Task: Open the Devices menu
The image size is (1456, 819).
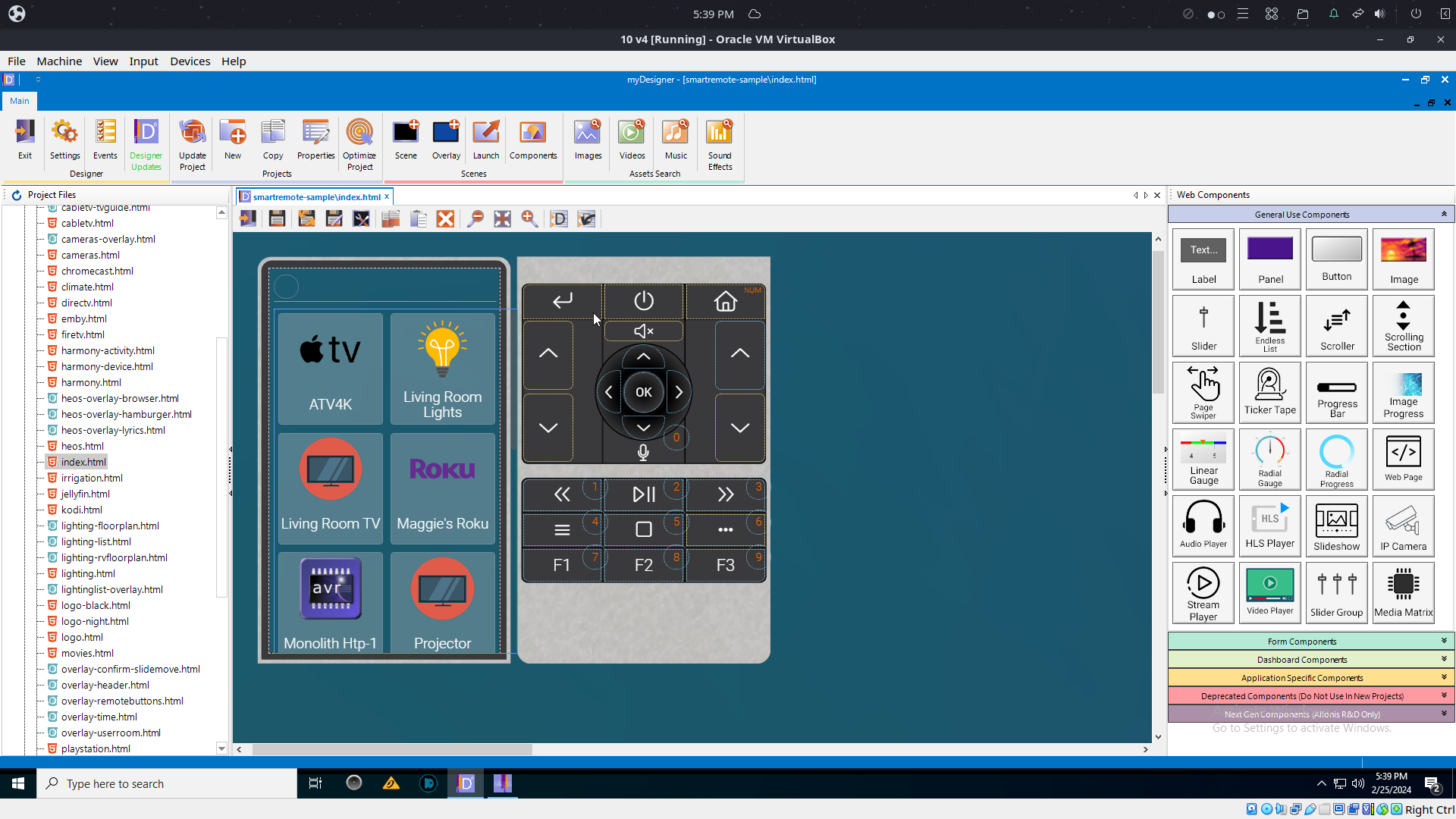Action: pyautogui.click(x=190, y=61)
